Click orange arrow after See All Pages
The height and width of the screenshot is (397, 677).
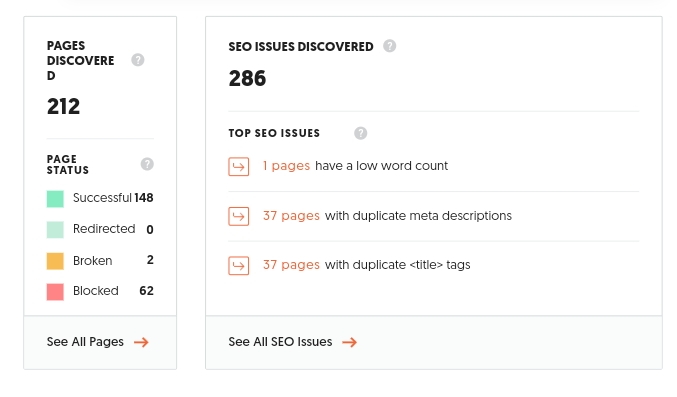click(141, 343)
